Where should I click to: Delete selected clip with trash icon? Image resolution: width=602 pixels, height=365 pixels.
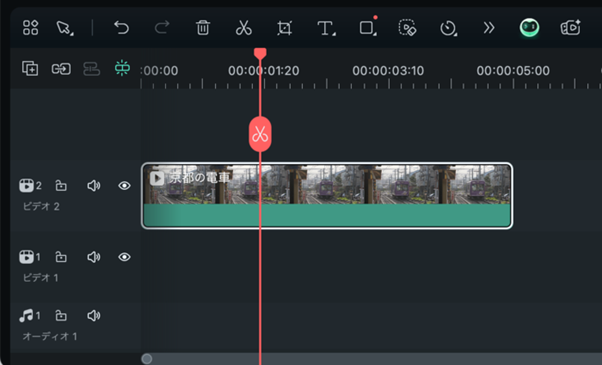(203, 28)
